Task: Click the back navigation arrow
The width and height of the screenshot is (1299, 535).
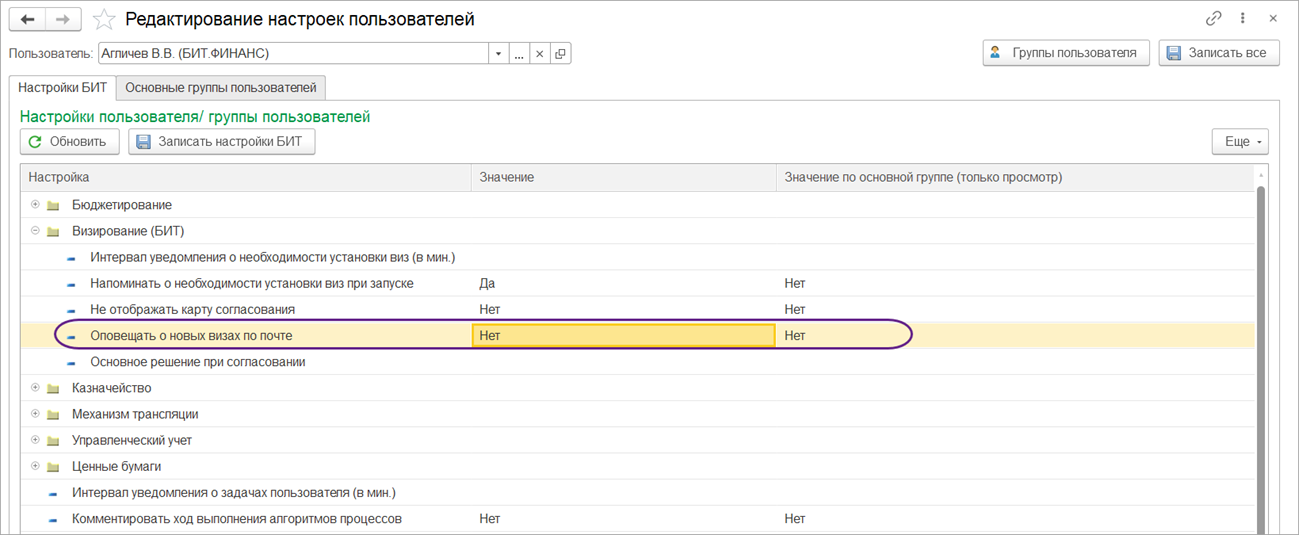Action: point(27,19)
